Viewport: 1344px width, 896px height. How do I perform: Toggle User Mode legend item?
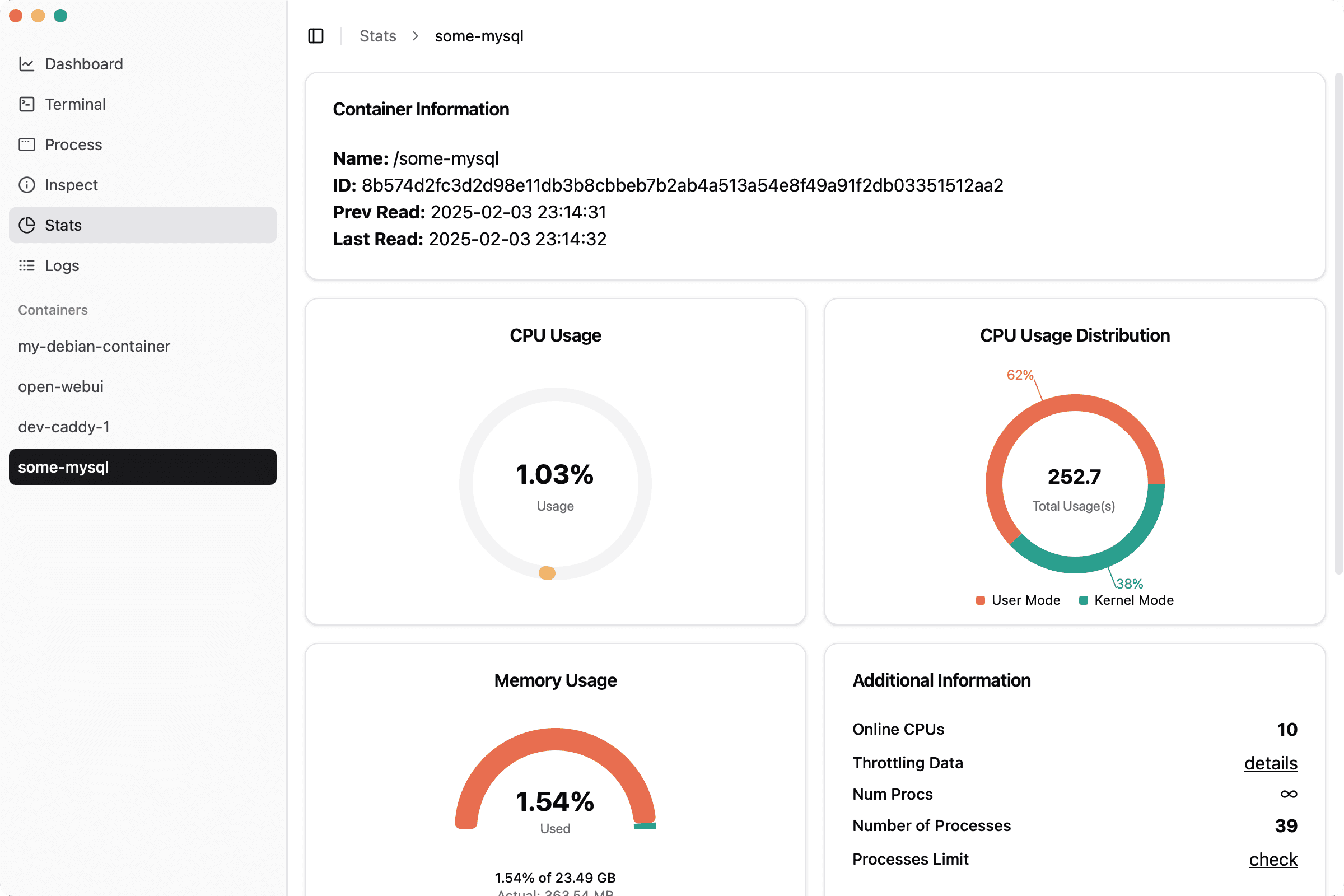coord(1018,600)
